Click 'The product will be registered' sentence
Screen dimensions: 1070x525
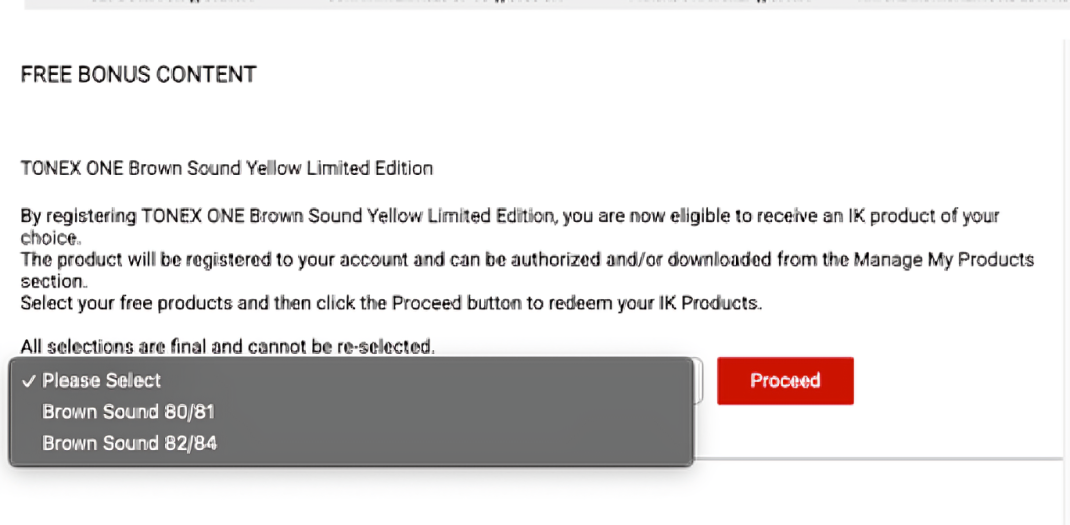click(200, 260)
